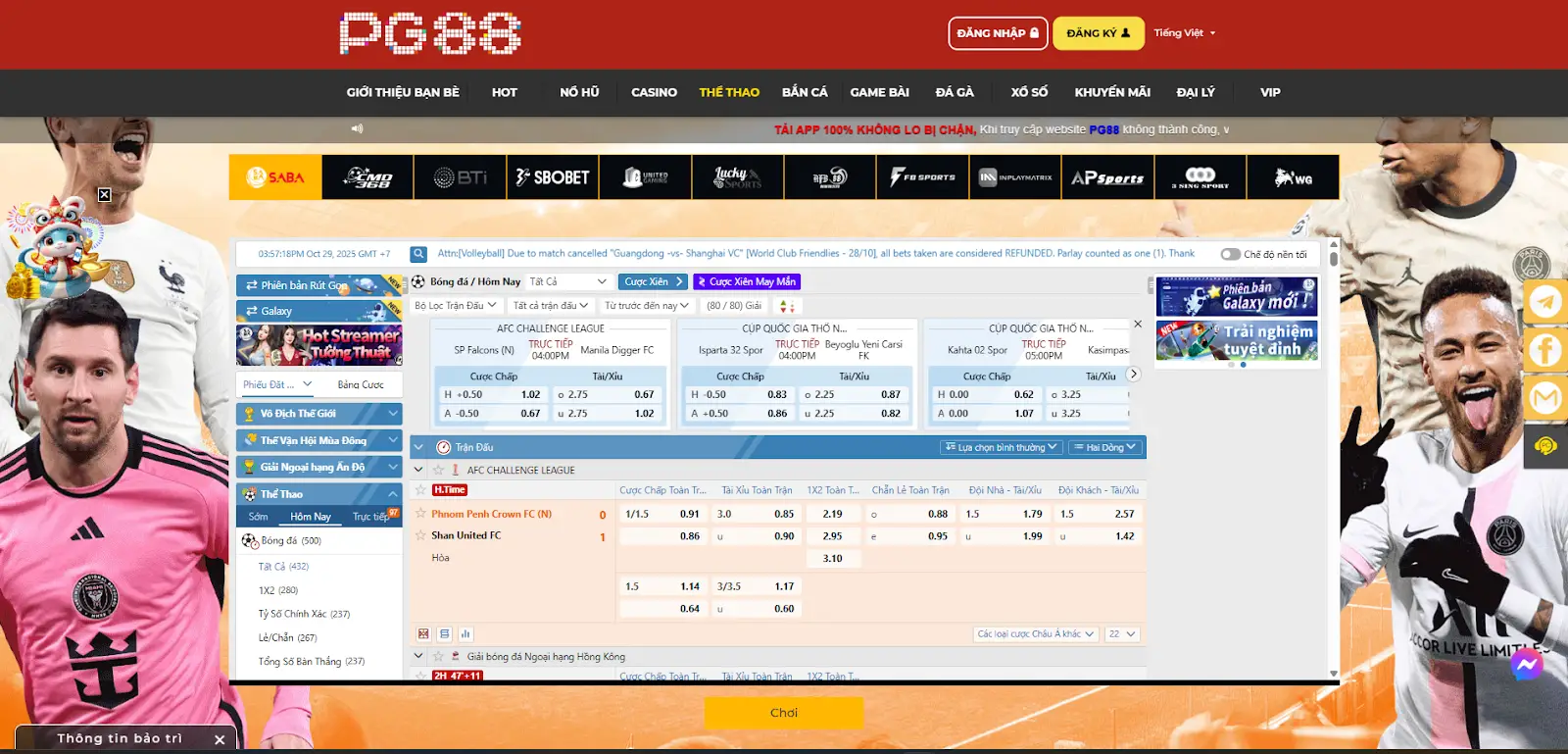
Task: Open match statistics bar chart icon
Action: pyautogui.click(x=465, y=634)
